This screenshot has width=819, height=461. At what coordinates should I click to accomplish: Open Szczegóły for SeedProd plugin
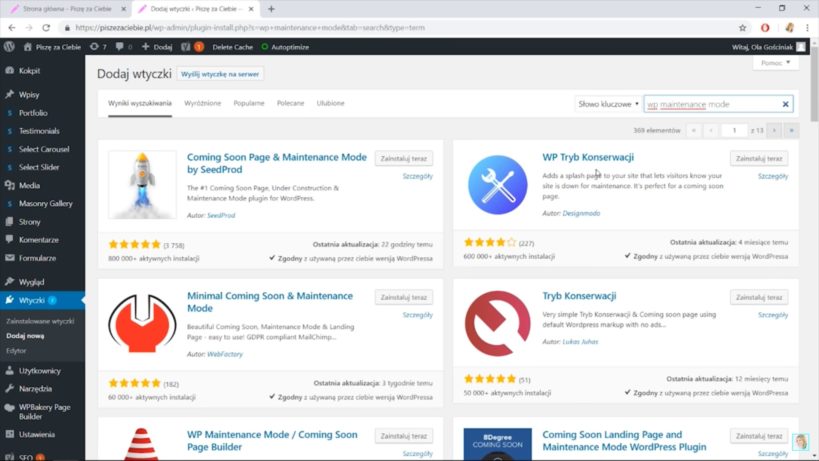coord(417,176)
